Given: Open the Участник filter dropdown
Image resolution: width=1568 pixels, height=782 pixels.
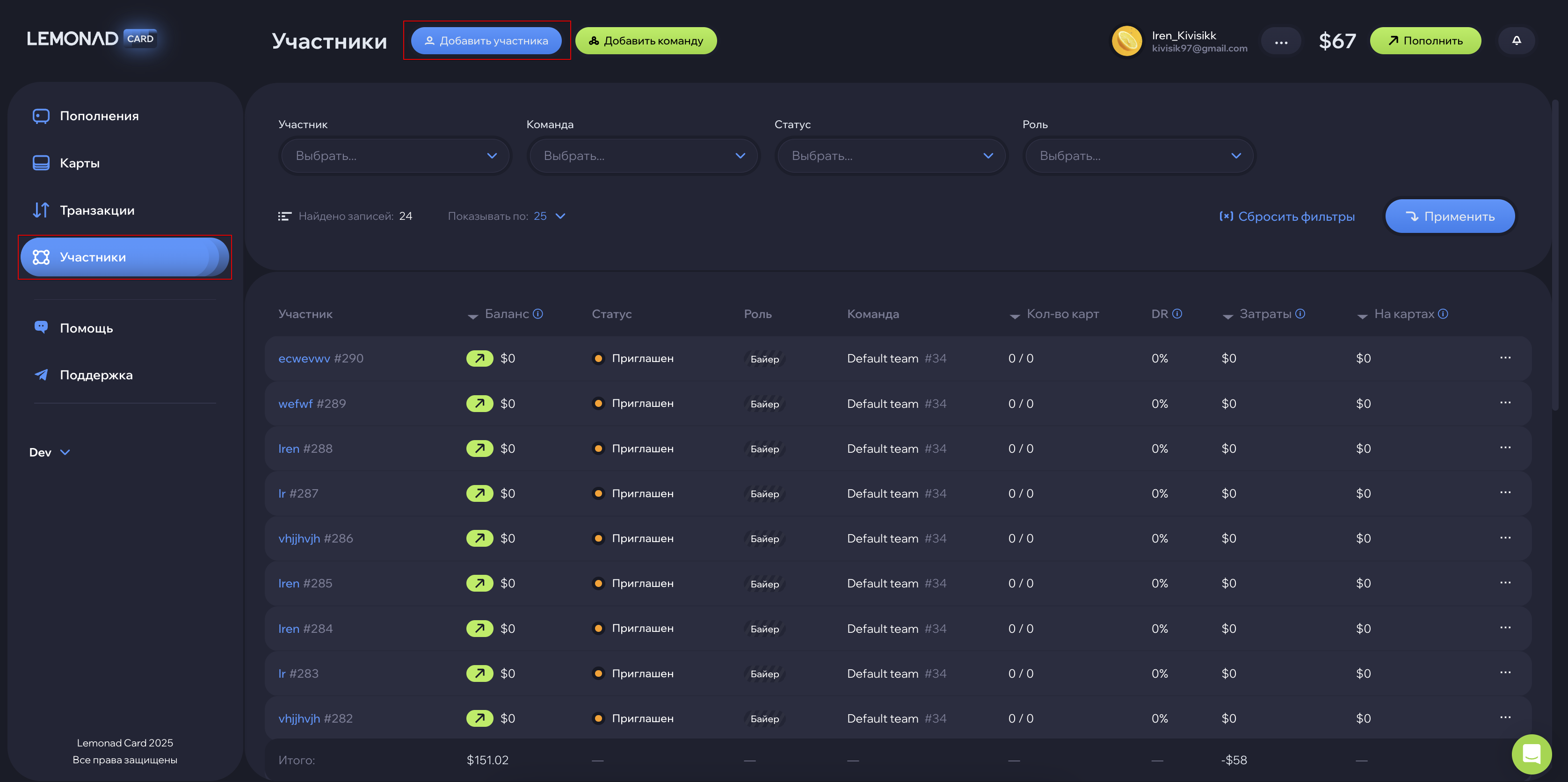Looking at the screenshot, I should coord(396,156).
